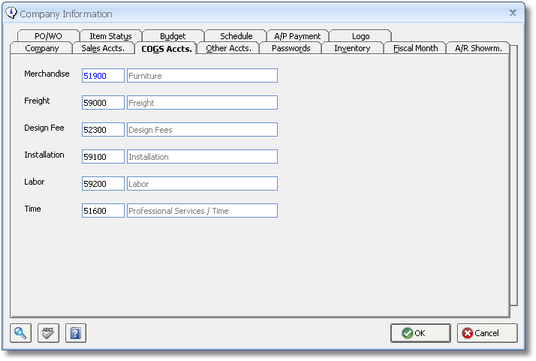The width and height of the screenshot is (536, 361).
Task: Close the Company Information window
Action: tap(513, 13)
